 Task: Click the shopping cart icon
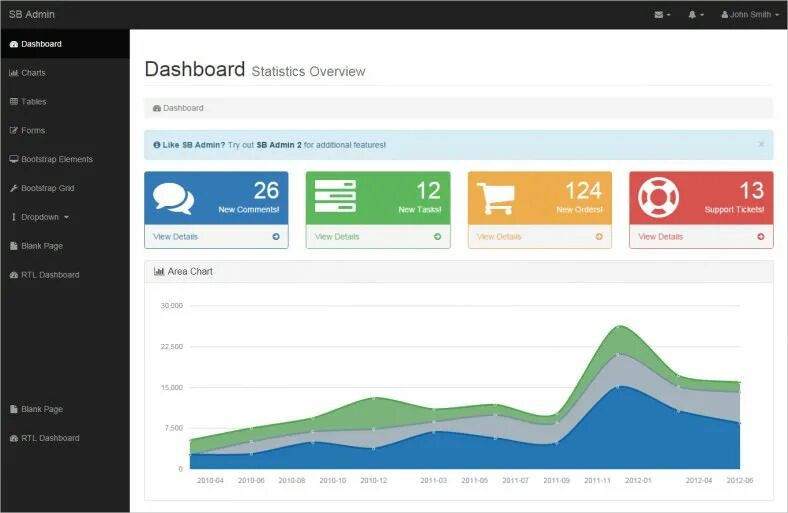[x=496, y=198]
